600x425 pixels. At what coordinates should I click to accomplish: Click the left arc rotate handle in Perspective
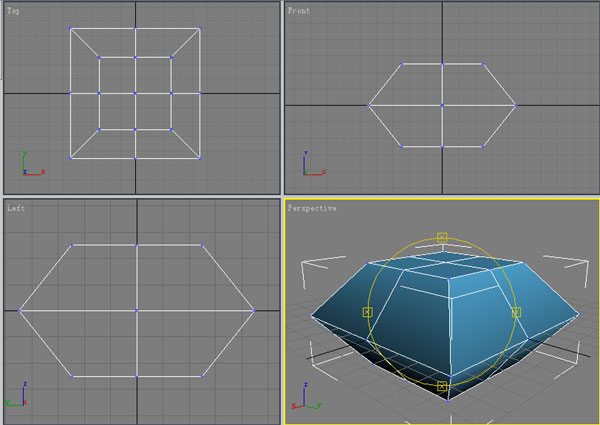tap(367, 312)
